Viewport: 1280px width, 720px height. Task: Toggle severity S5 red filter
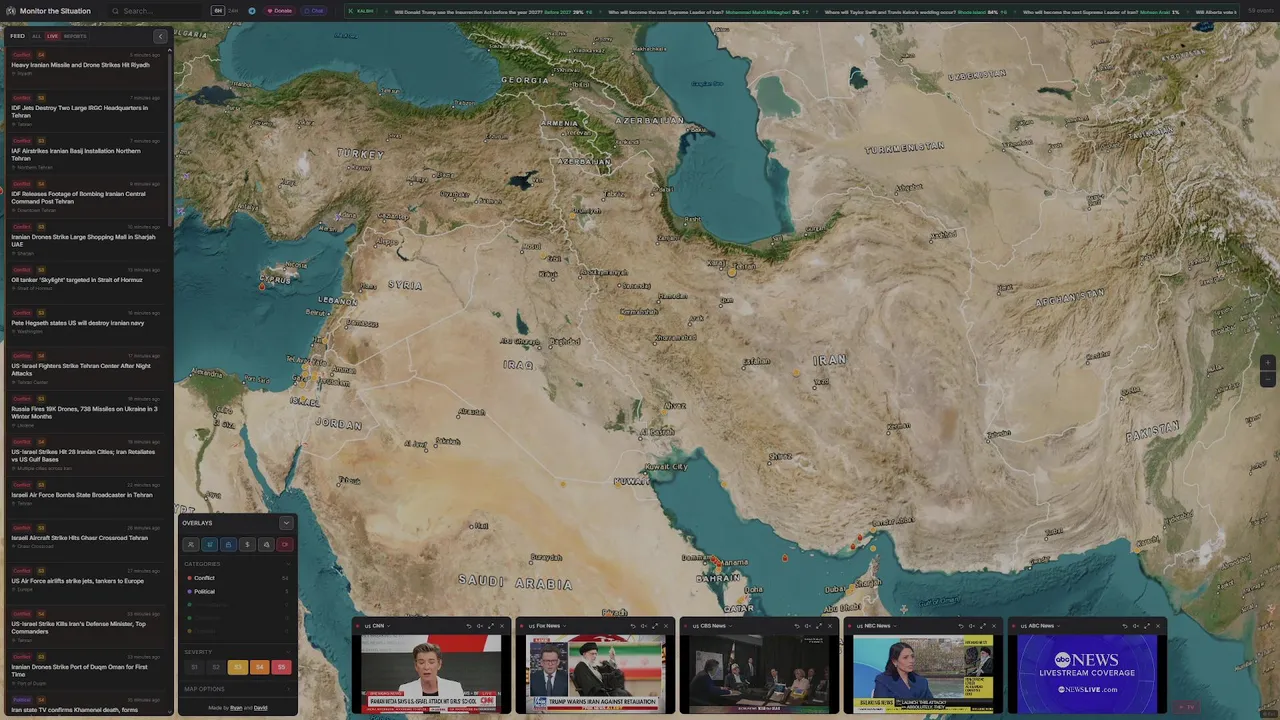[281, 667]
